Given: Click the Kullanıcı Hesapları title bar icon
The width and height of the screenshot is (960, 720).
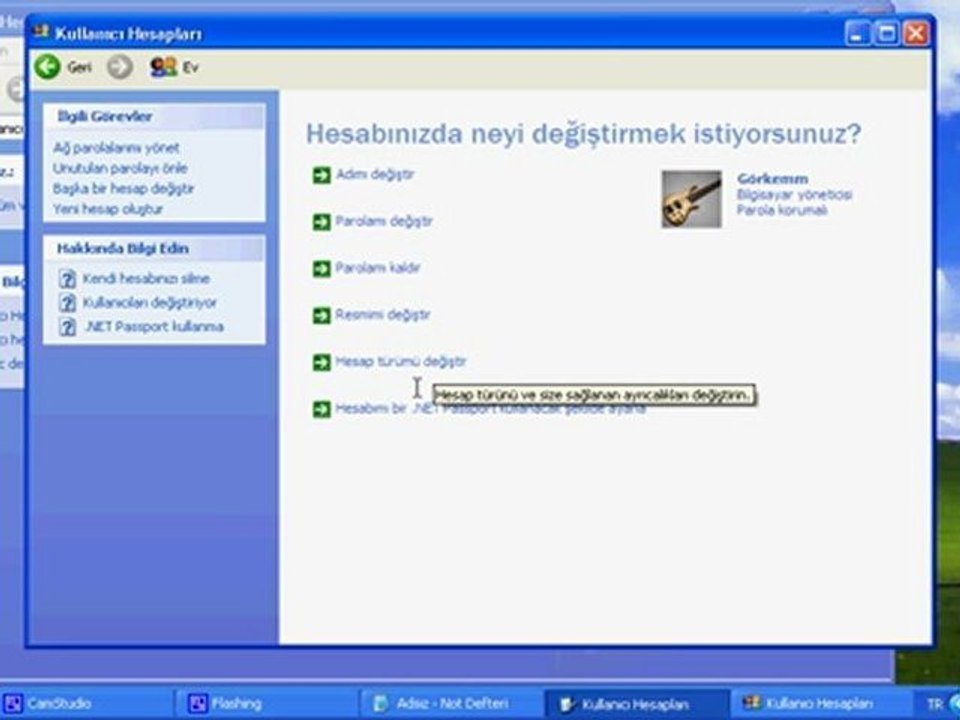Looking at the screenshot, I should tap(41, 32).
